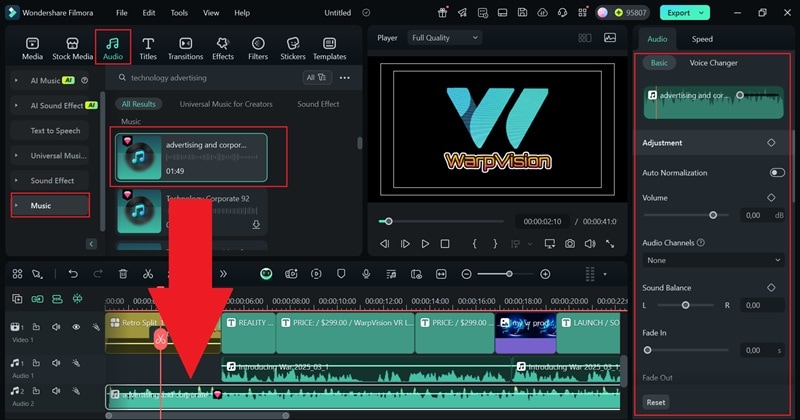Screen dimensions: 800x420
Task: Filter results by Sound Effect
Action: 318,104
